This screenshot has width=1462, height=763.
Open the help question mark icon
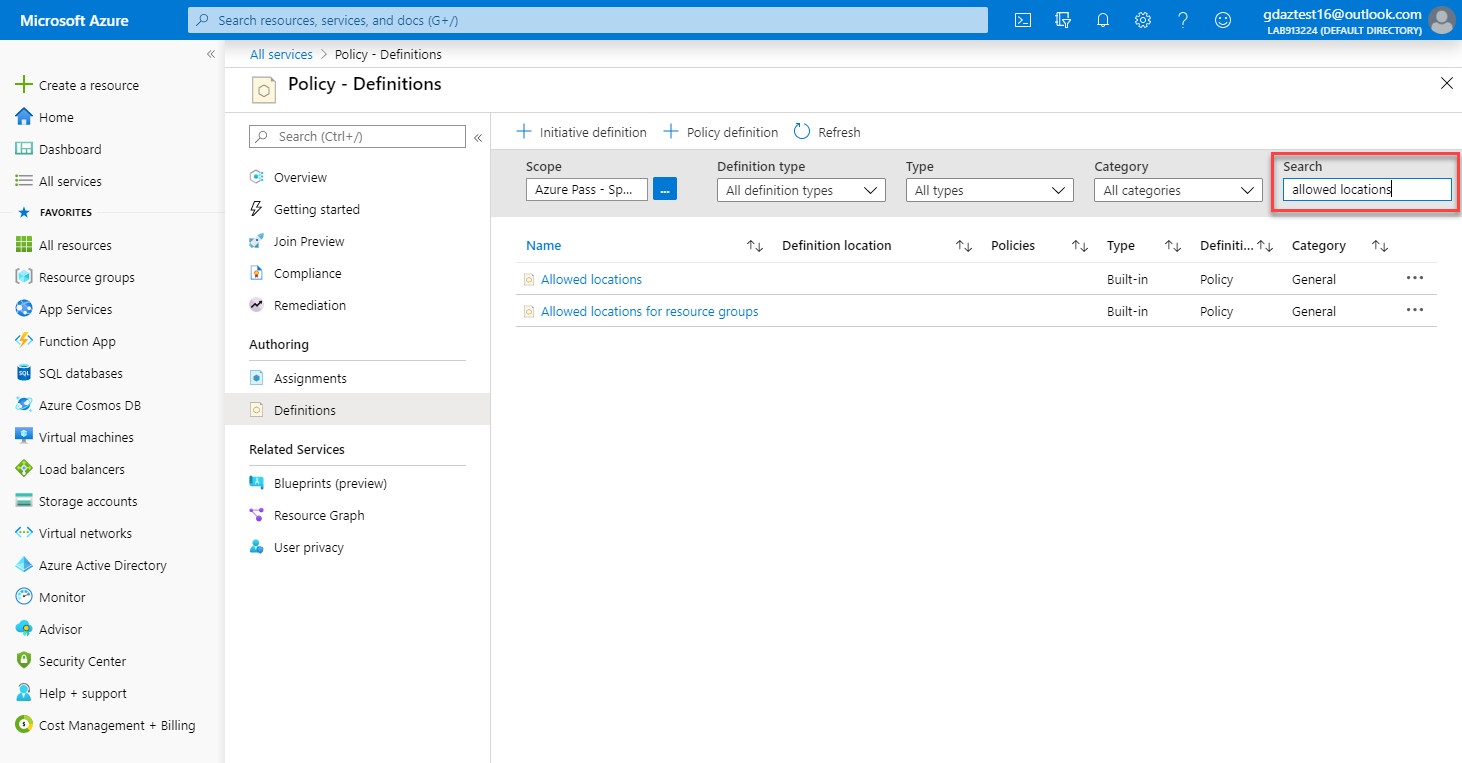pyautogui.click(x=1183, y=20)
